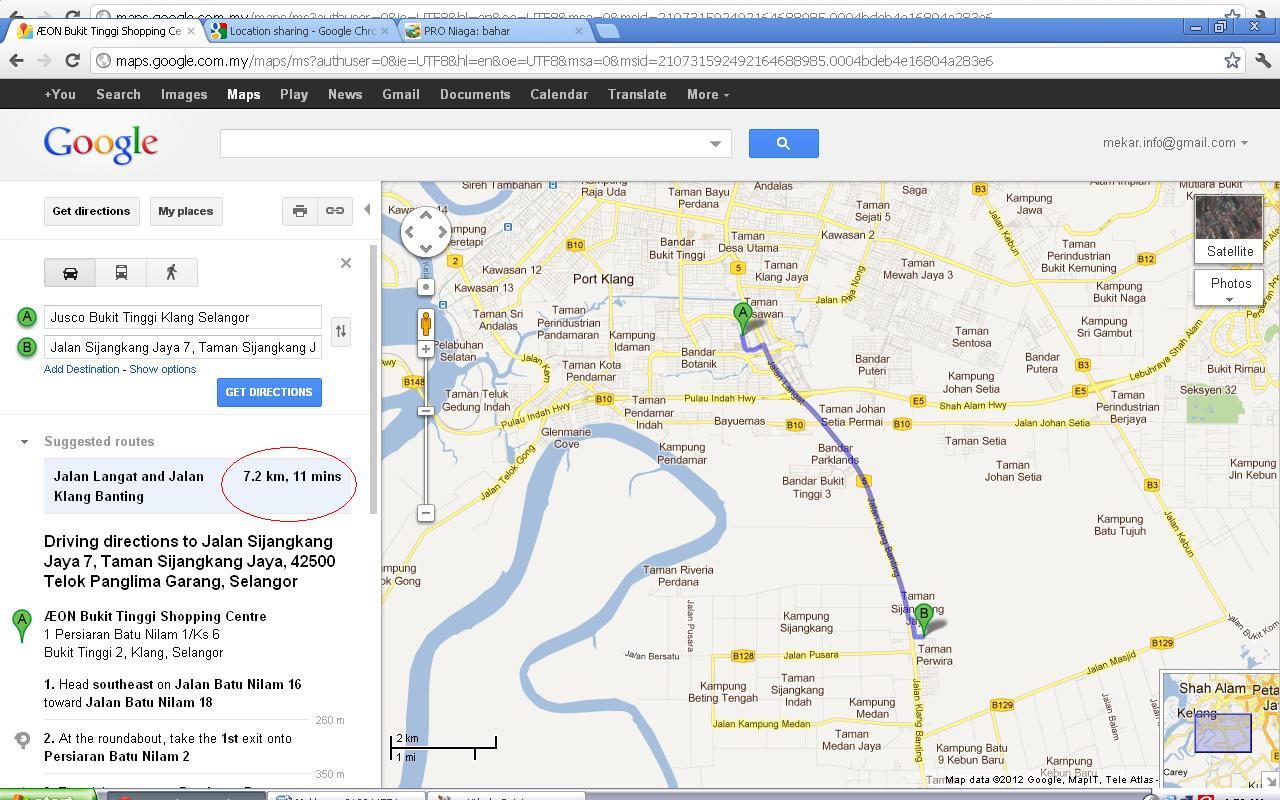Click the print icon
Viewport: 1280px width, 800px height.
(x=299, y=211)
